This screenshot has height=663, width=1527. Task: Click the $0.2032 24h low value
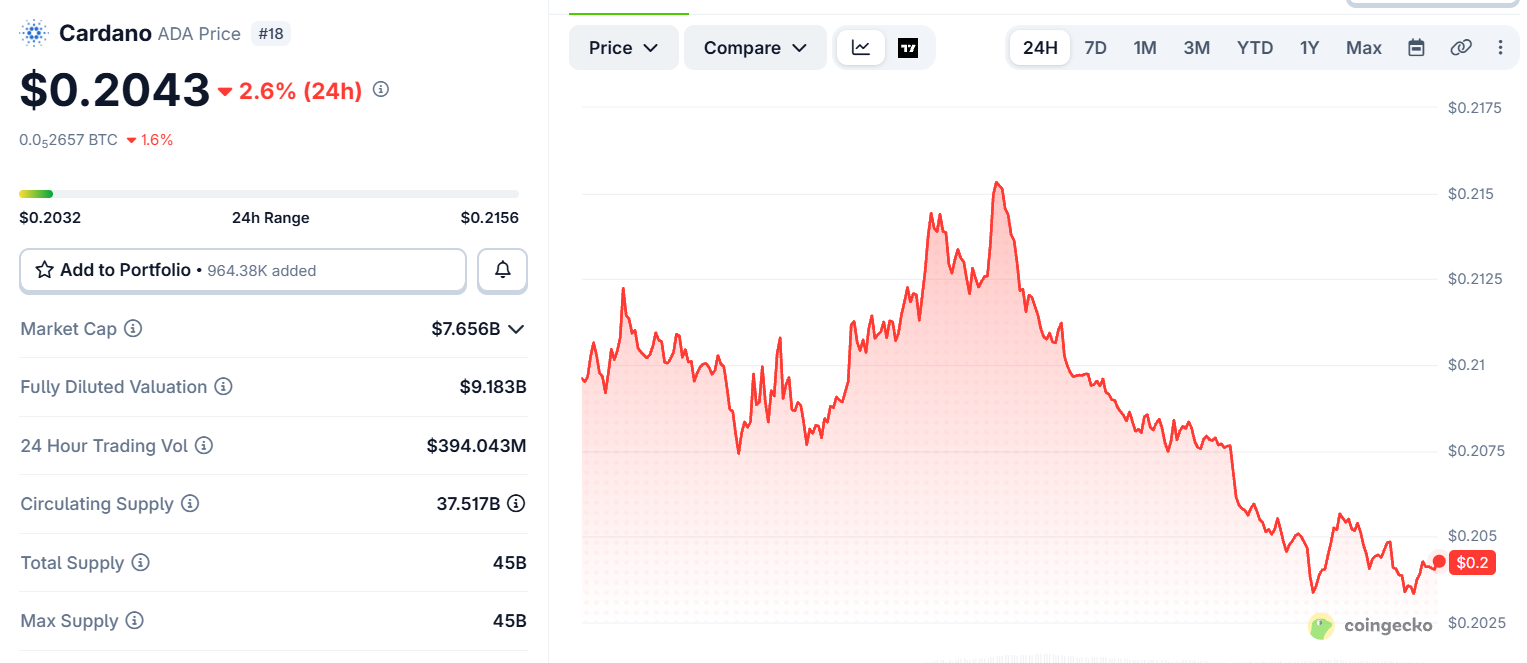(50, 218)
